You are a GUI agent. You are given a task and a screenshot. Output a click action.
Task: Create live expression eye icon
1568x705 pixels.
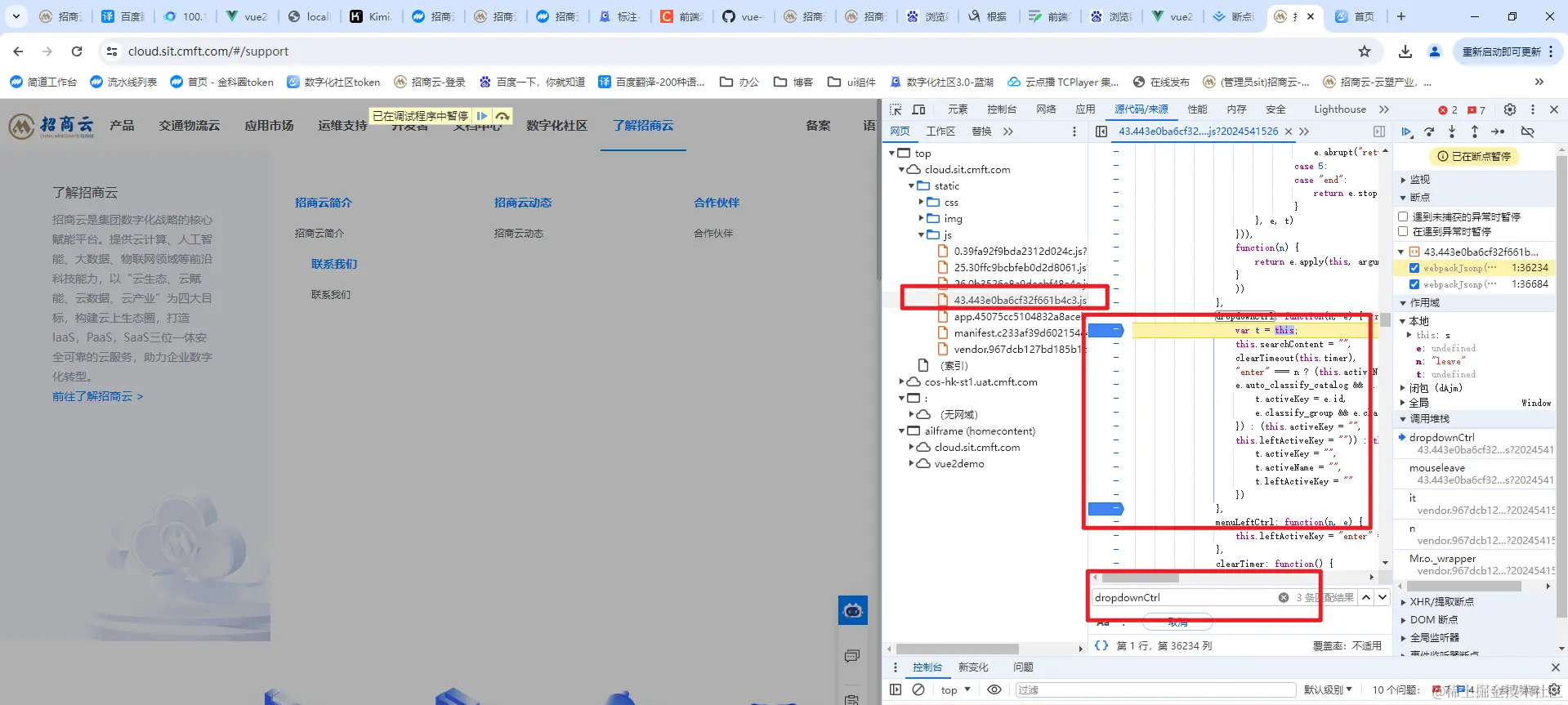click(994, 689)
